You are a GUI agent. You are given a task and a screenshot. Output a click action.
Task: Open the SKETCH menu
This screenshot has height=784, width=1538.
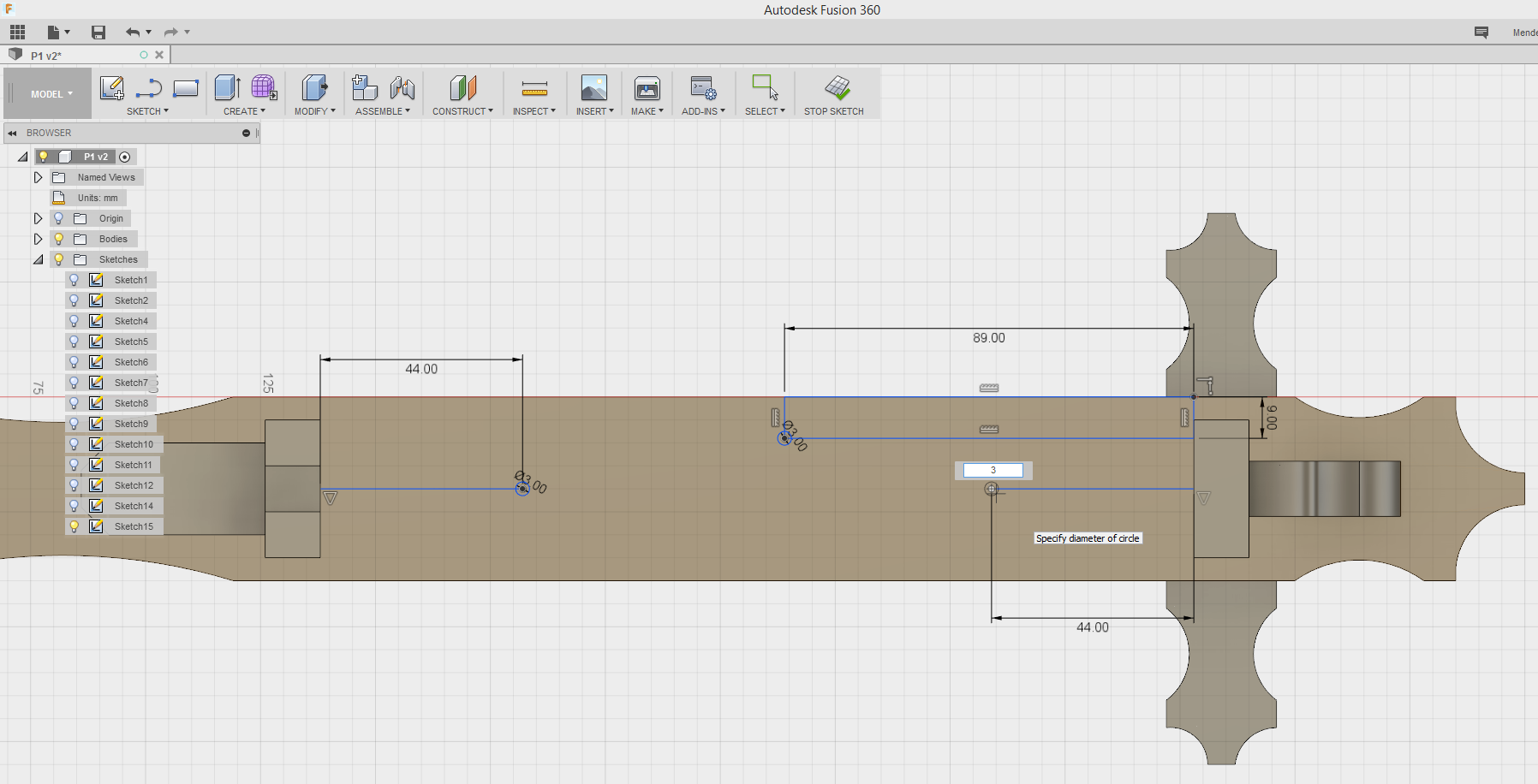click(x=147, y=111)
